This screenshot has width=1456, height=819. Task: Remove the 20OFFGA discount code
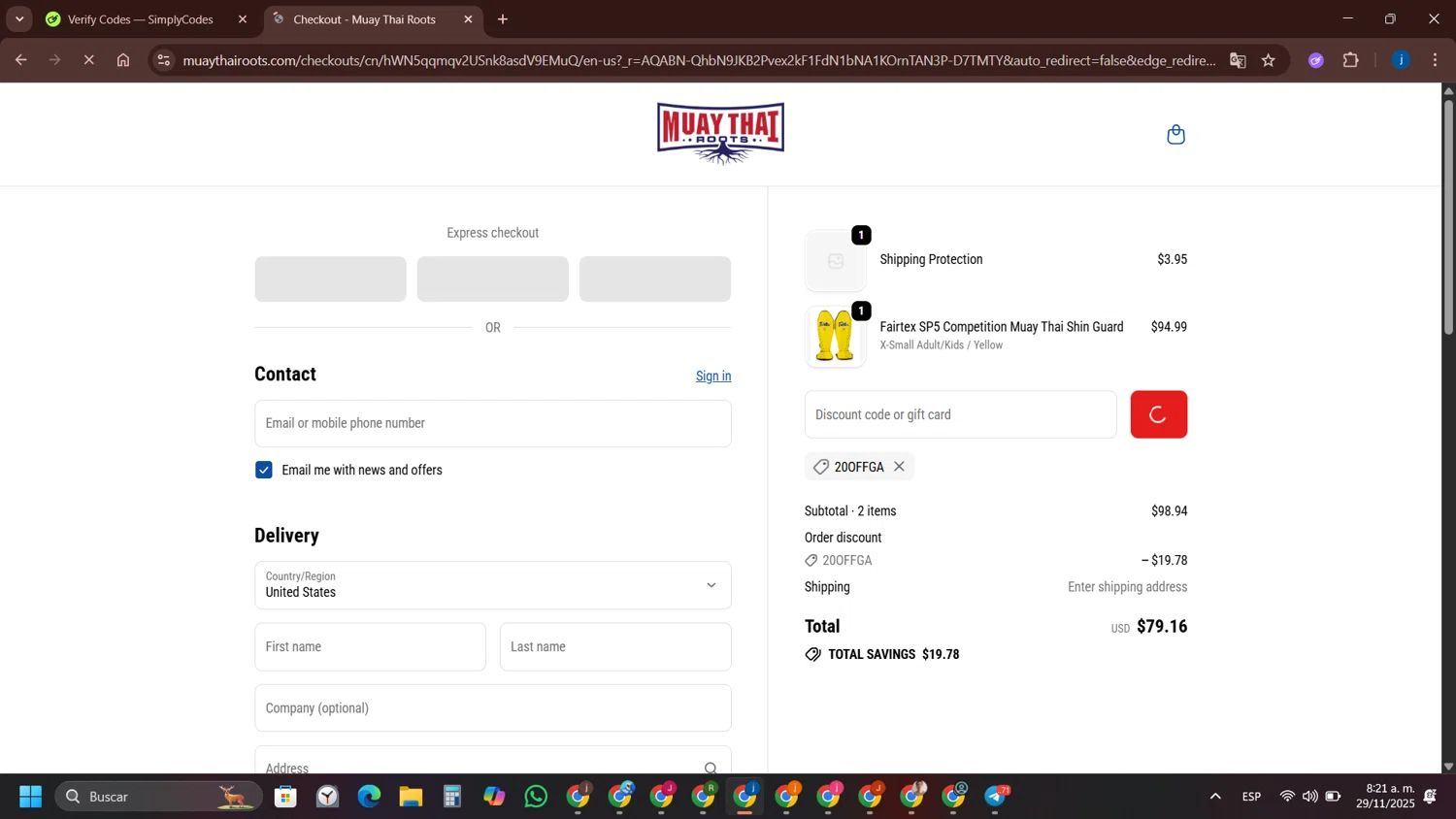coord(900,467)
